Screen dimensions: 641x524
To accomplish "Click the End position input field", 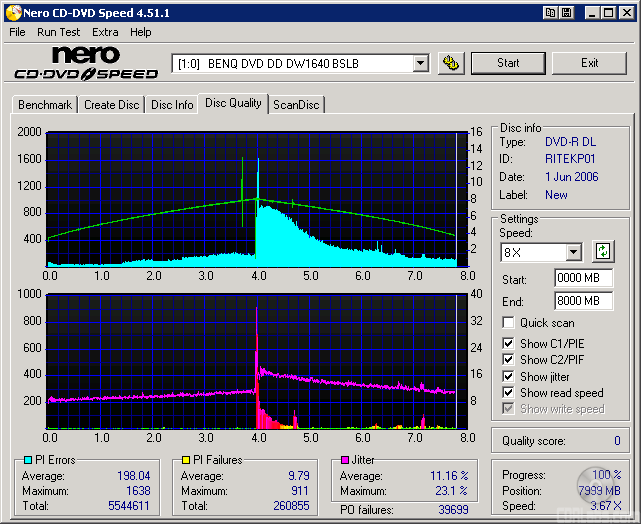I will pos(583,300).
